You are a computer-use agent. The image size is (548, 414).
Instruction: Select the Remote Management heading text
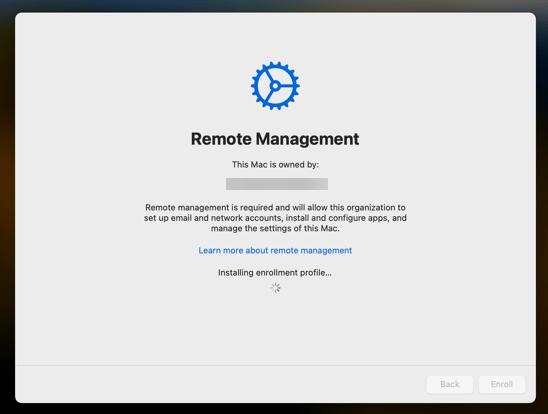click(275, 139)
